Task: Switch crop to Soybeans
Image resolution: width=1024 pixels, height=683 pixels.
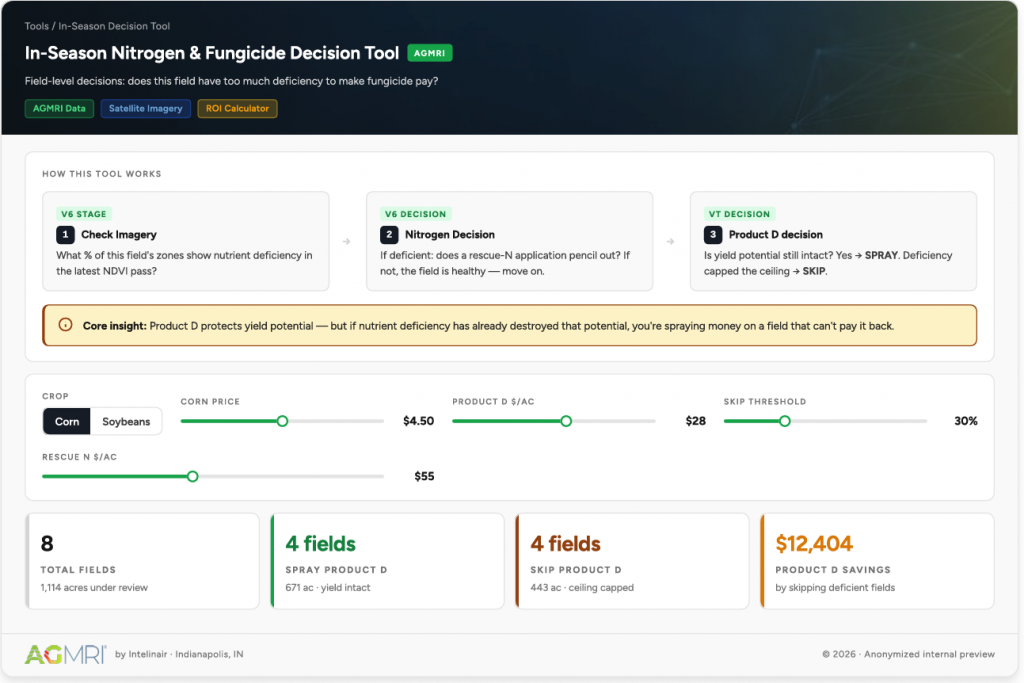Action: coord(126,421)
